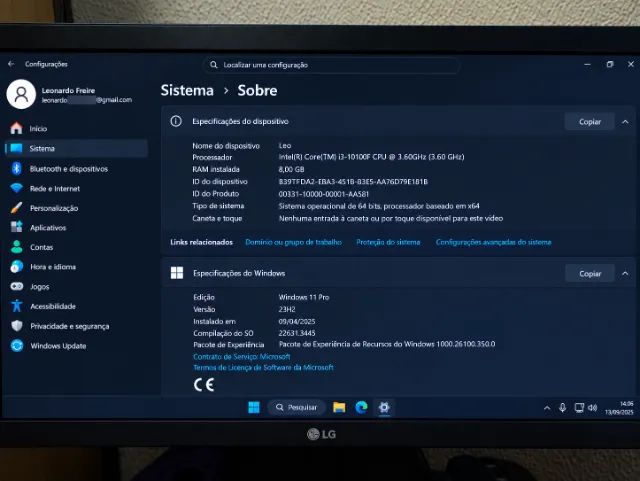
Task: Click the Rede e Internet wifi icon
Action: [16, 188]
